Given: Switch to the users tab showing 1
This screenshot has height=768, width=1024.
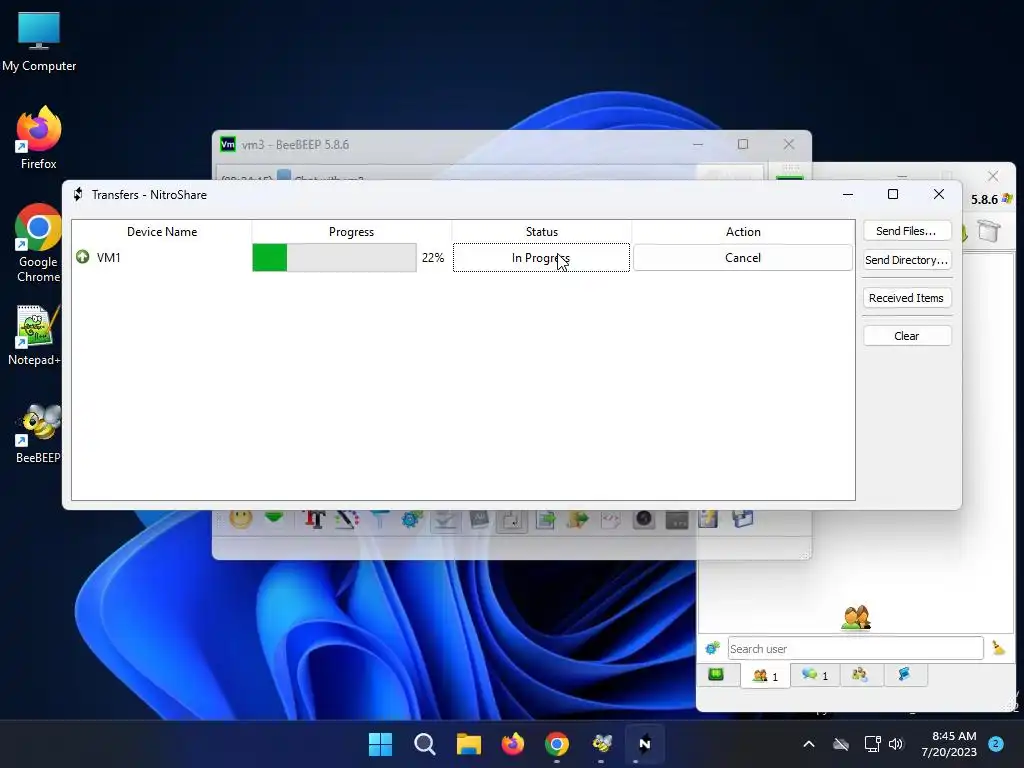Looking at the screenshot, I should coord(765,676).
